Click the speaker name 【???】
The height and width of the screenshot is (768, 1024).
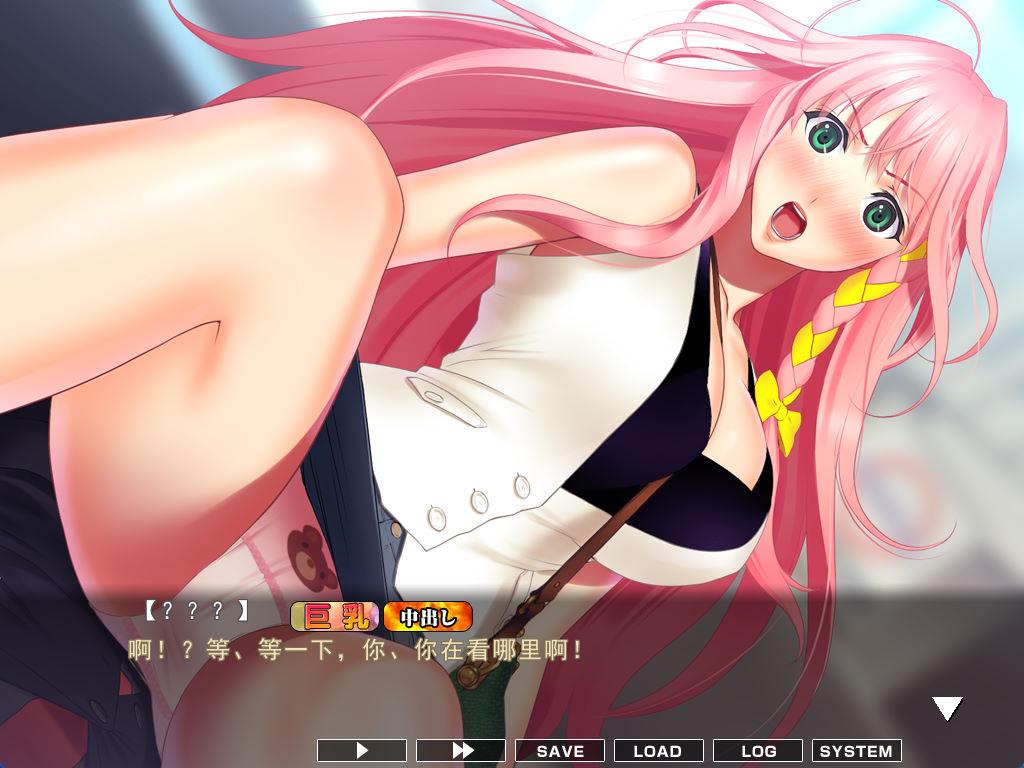pyautogui.click(x=197, y=611)
